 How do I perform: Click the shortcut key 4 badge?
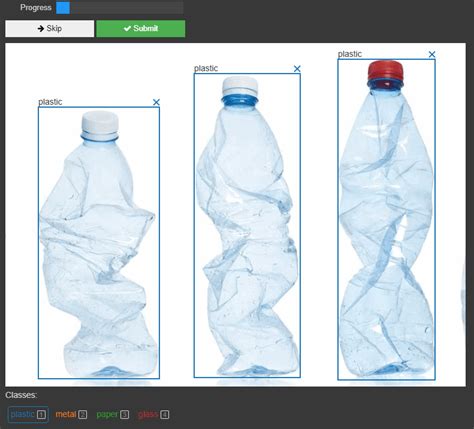[x=165, y=415]
